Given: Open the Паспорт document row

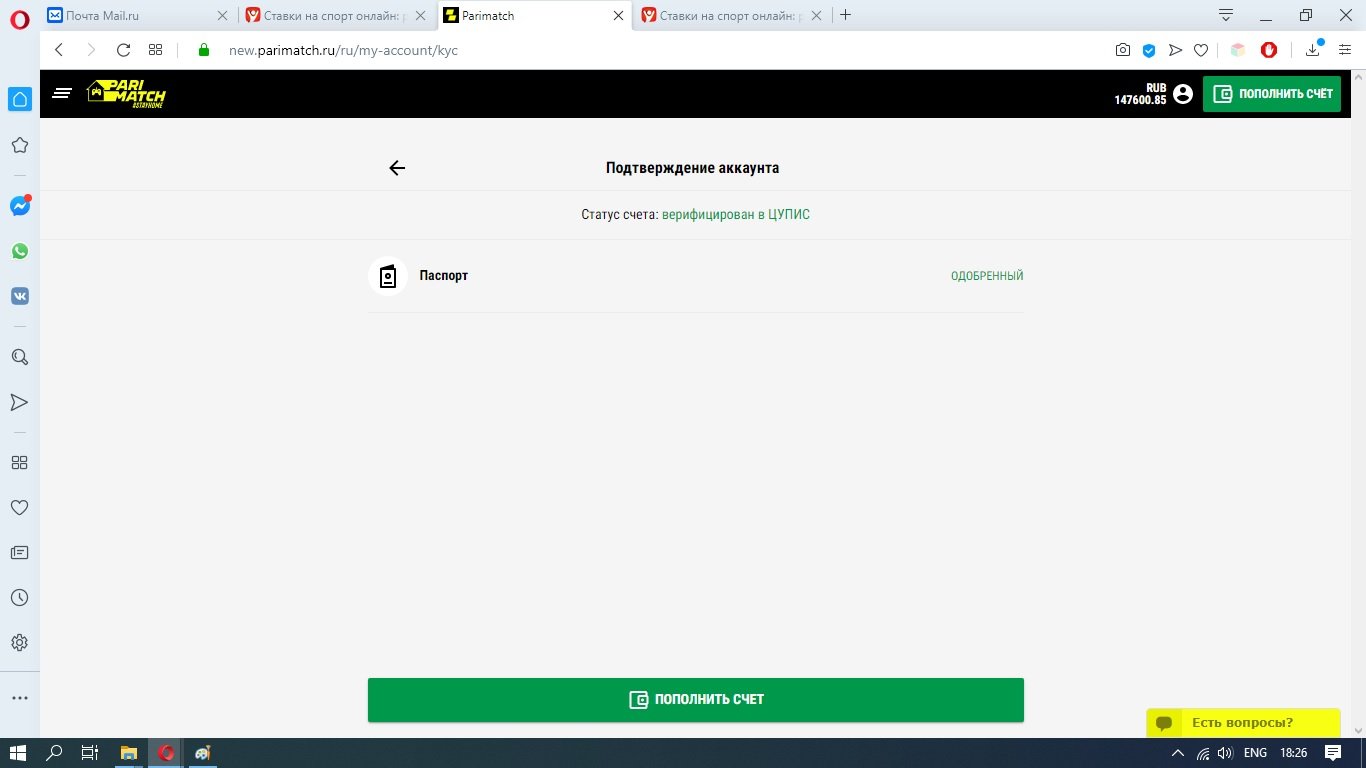Looking at the screenshot, I should pyautogui.click(x=695, y=276).
